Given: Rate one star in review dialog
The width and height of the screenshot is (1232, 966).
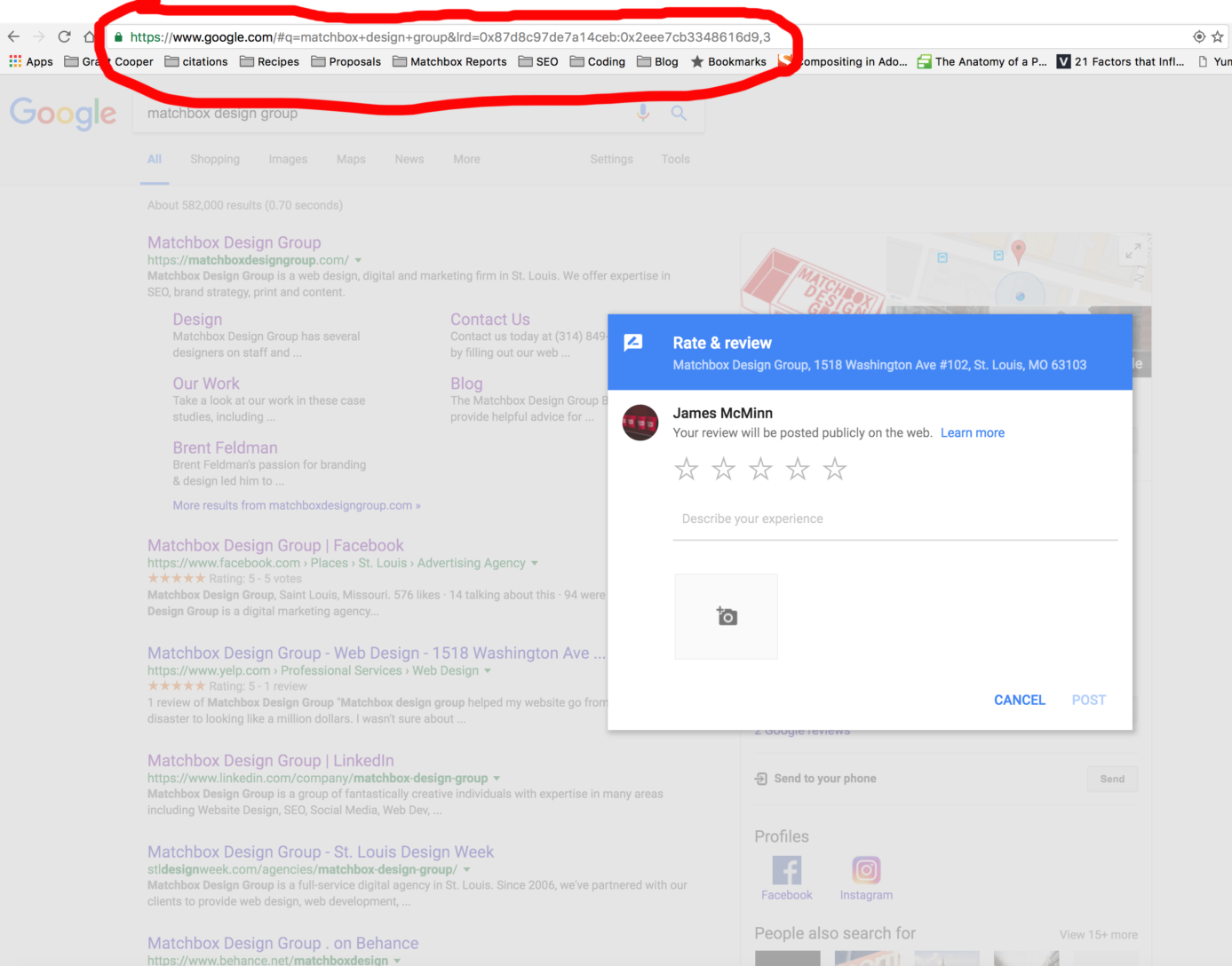Looking at the screenshot, I should point(687,469).
